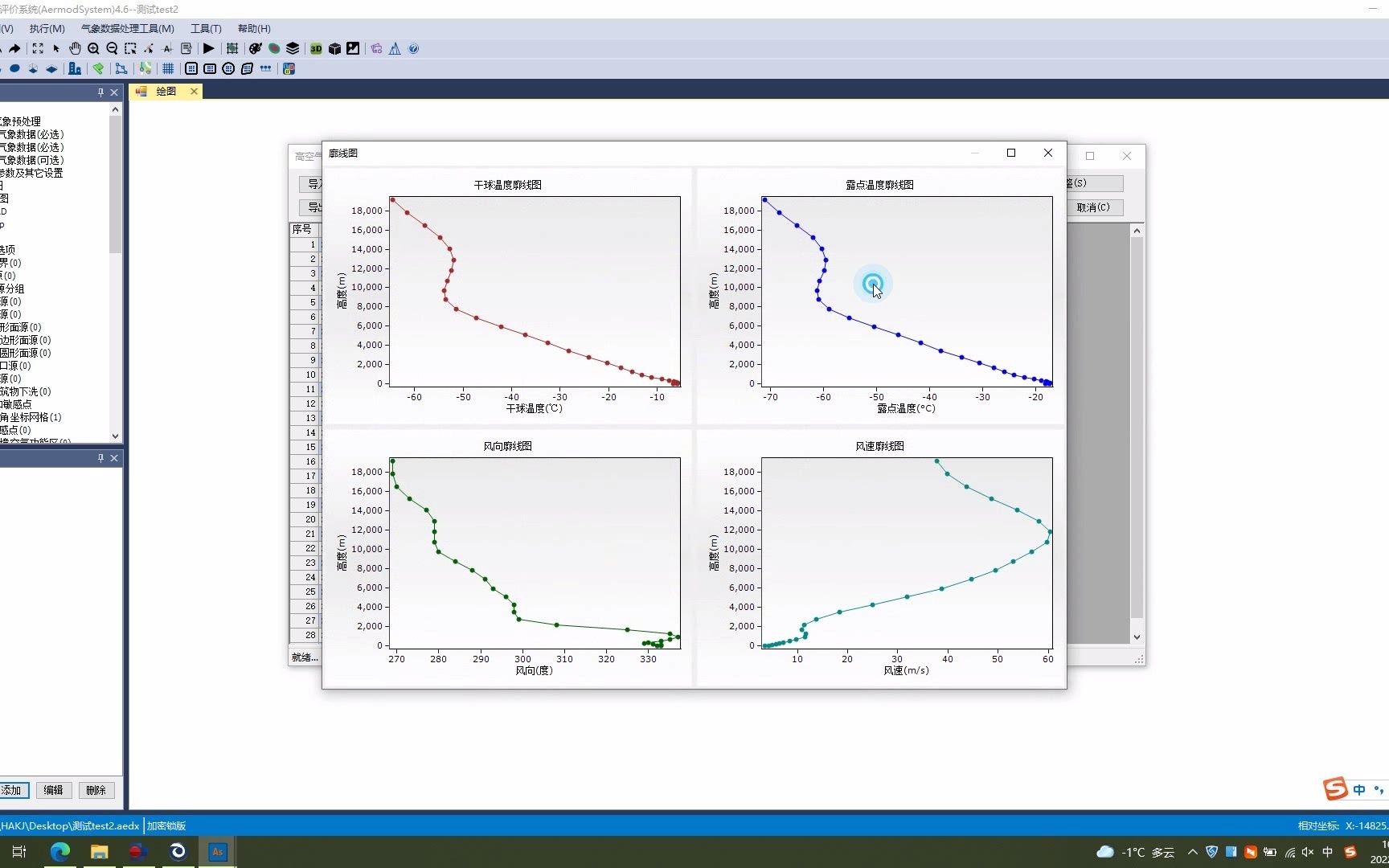The height and width of the screenshot is (868, 1389).
Task: Pin the upper left tree panel
Action: click(100, 92)
